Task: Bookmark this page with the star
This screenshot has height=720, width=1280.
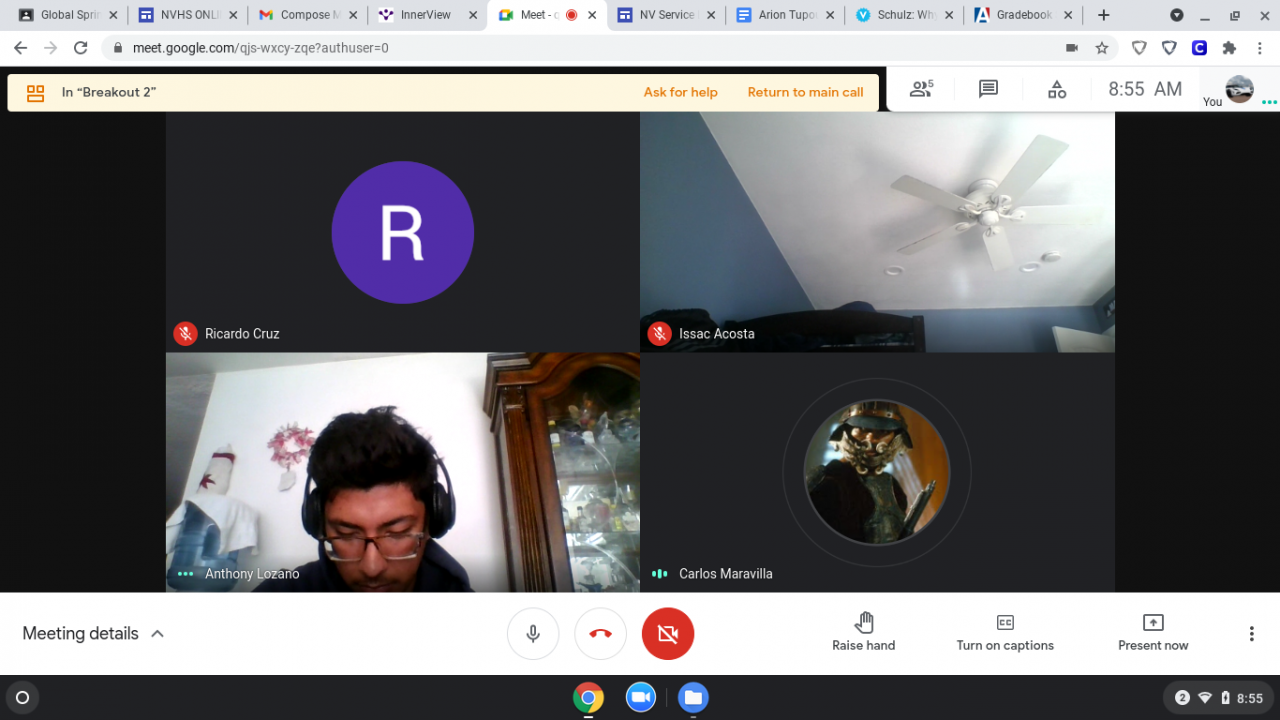Action: point(1102,47)
